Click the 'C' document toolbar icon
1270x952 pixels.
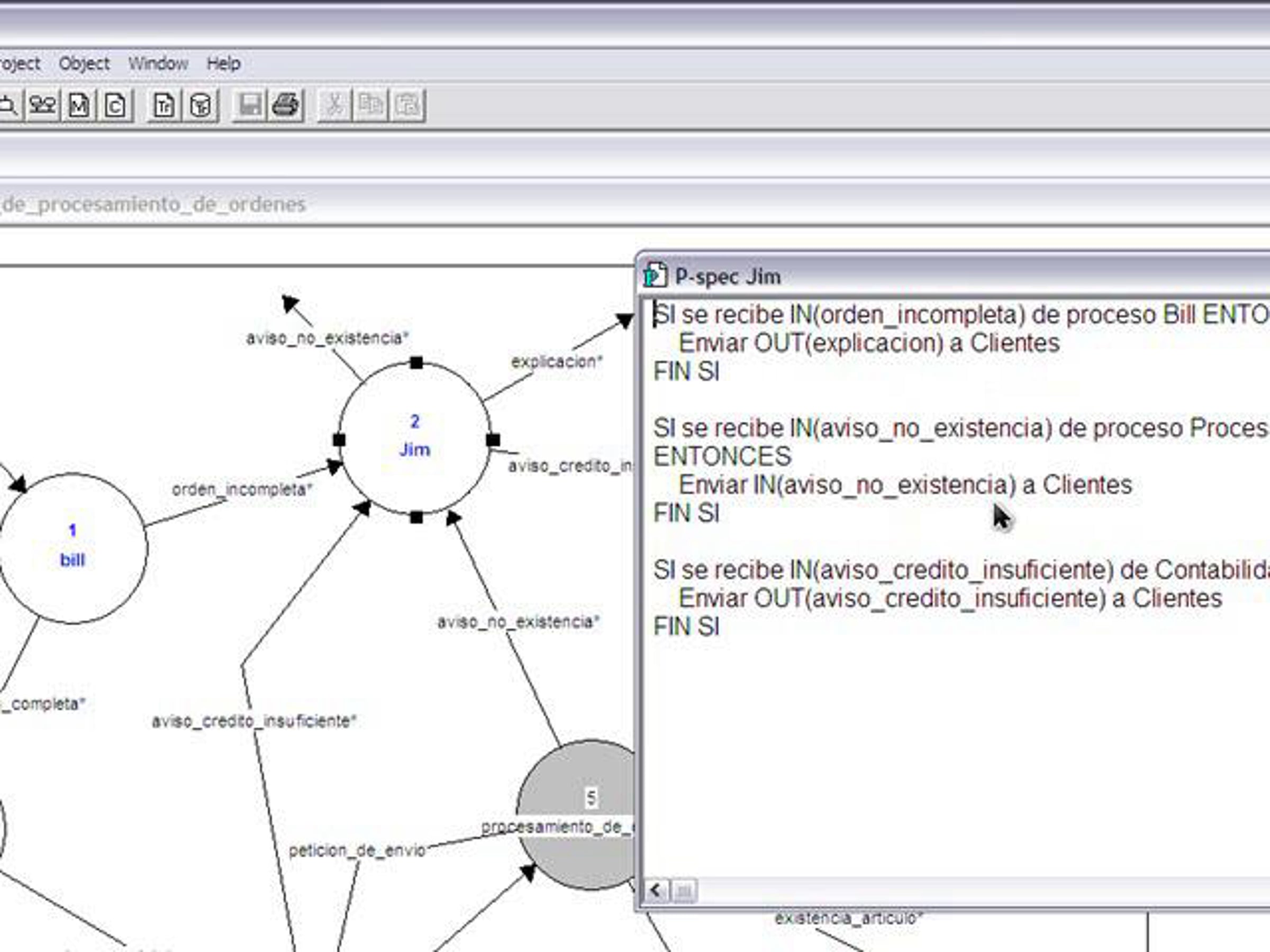click(x=115, y=106)
